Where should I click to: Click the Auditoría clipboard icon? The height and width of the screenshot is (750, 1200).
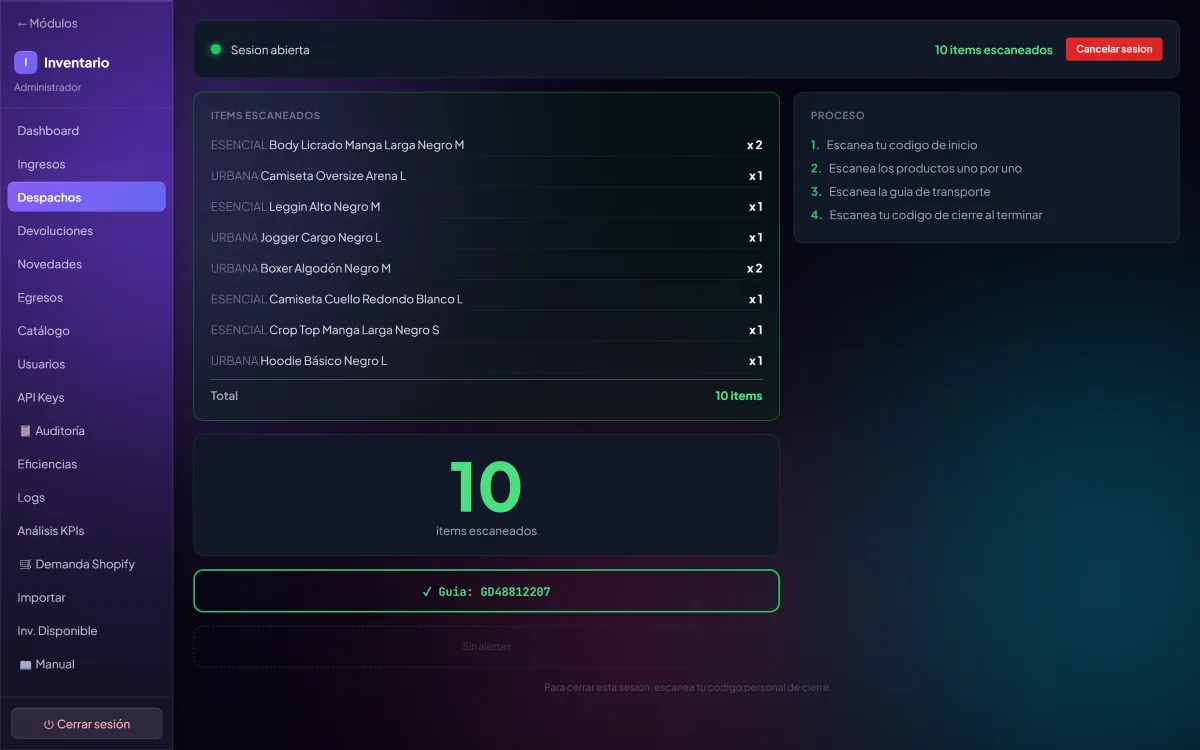point(25,431)
